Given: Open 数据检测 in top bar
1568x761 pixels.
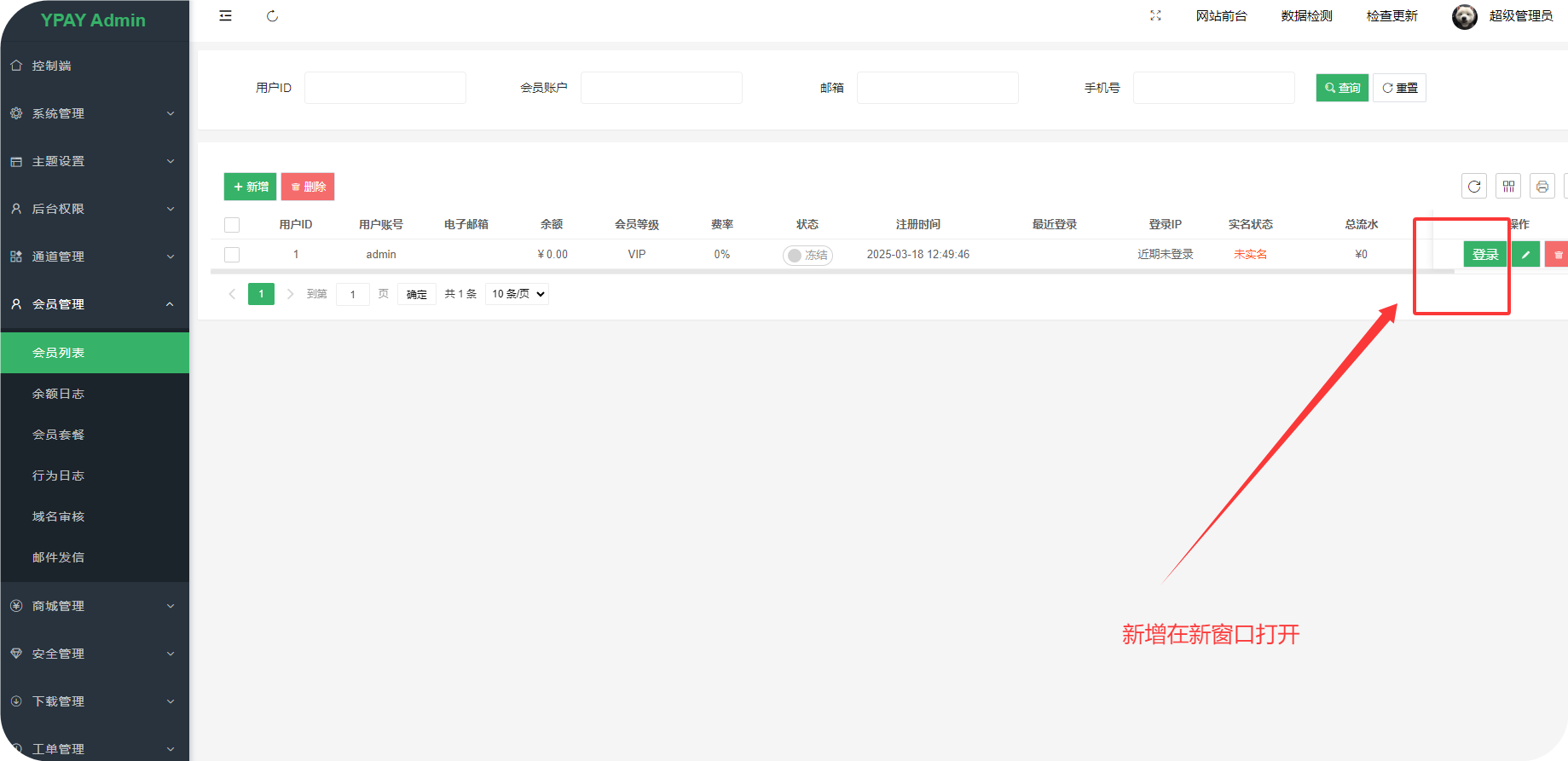Looking at the screenshot, I should point(1306,16).
